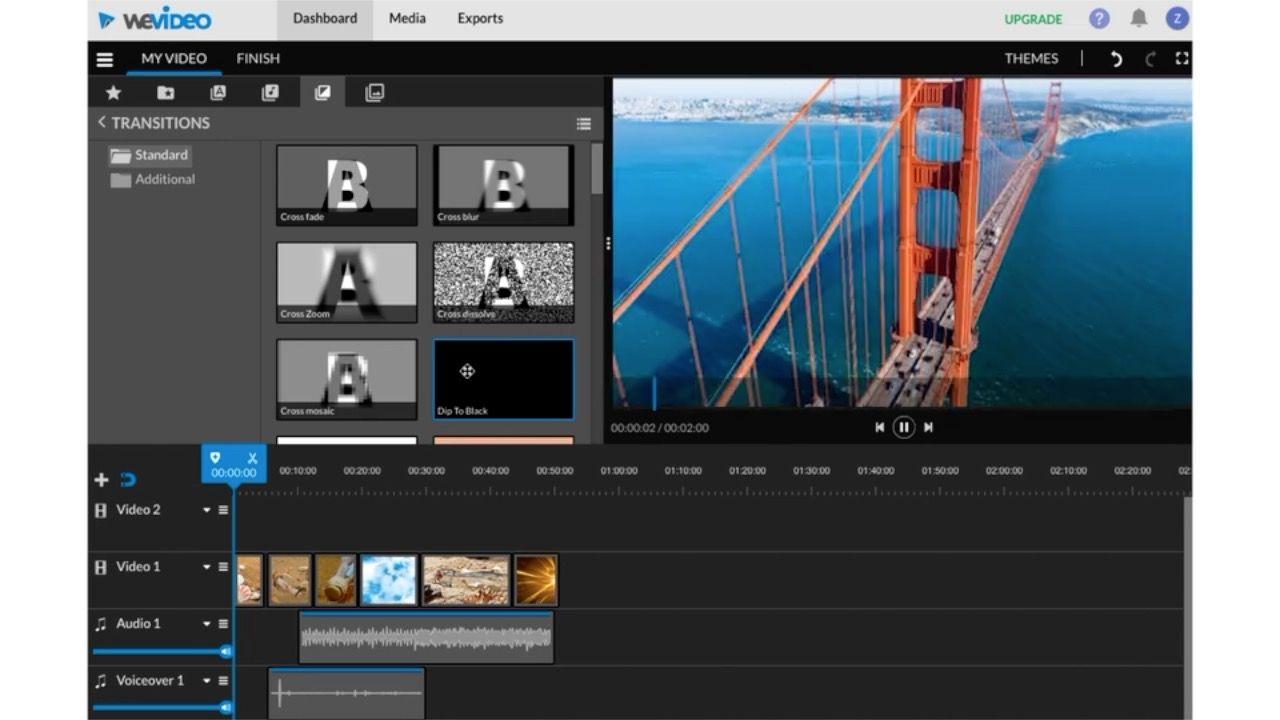Click the undo arrow icon
Screen dimensions: 1280x720
pos(1116,59)
